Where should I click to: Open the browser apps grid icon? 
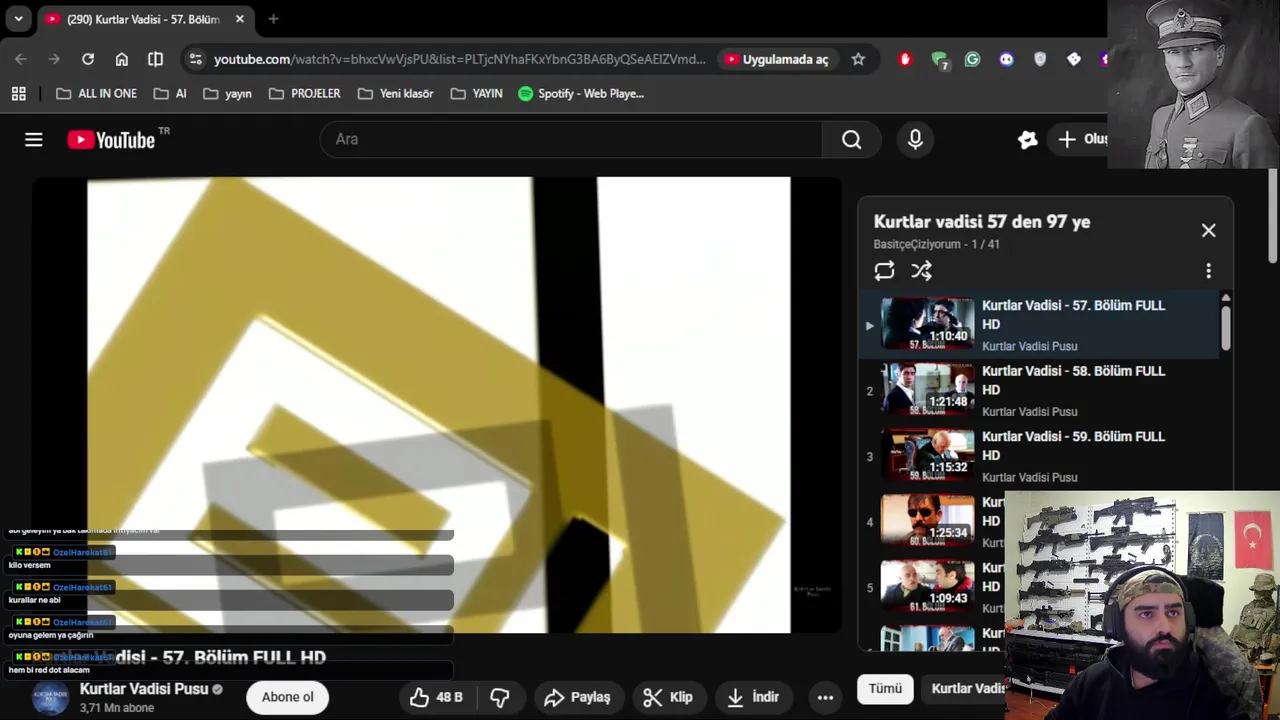19,94
